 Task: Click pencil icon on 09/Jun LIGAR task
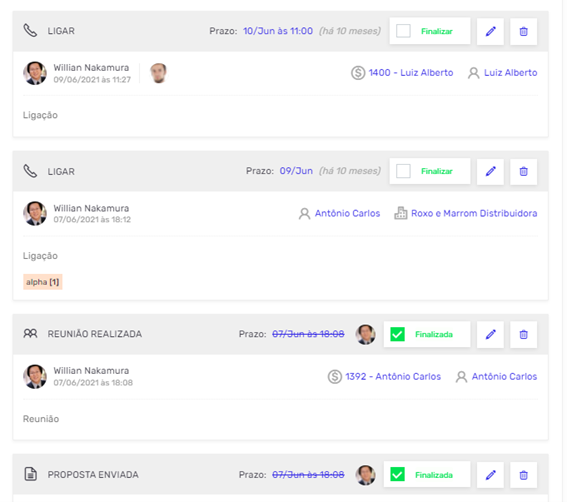[490, 171]
